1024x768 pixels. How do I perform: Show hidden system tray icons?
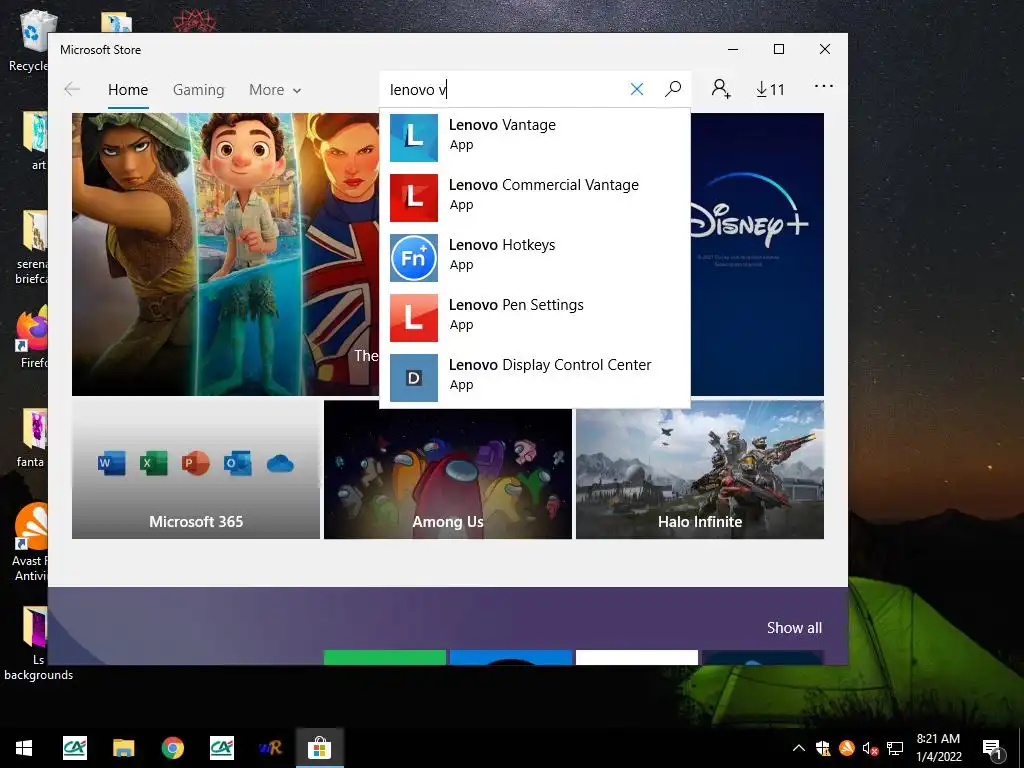pos(799,748)
